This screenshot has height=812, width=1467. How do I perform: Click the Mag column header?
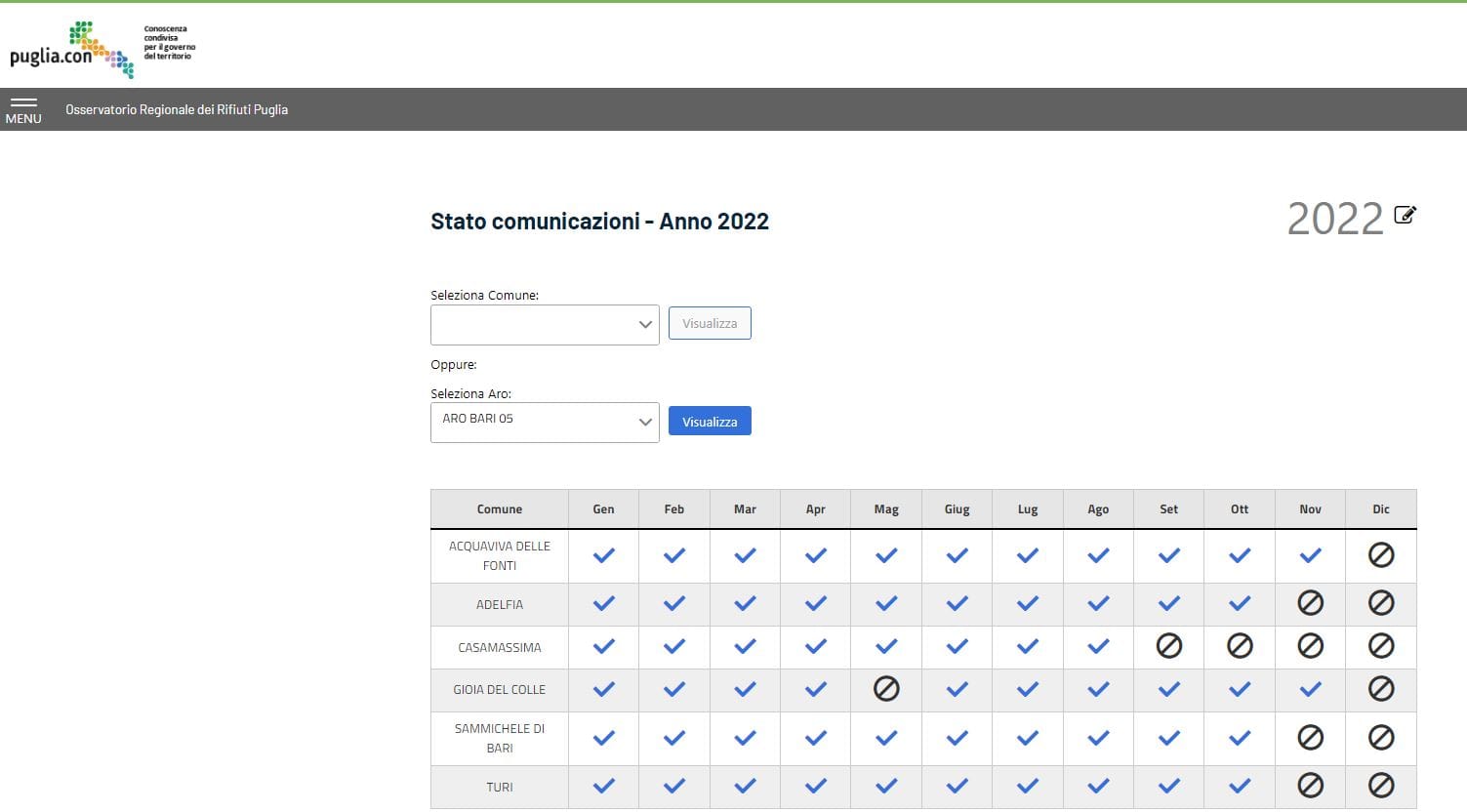click(x=886, y=509)
